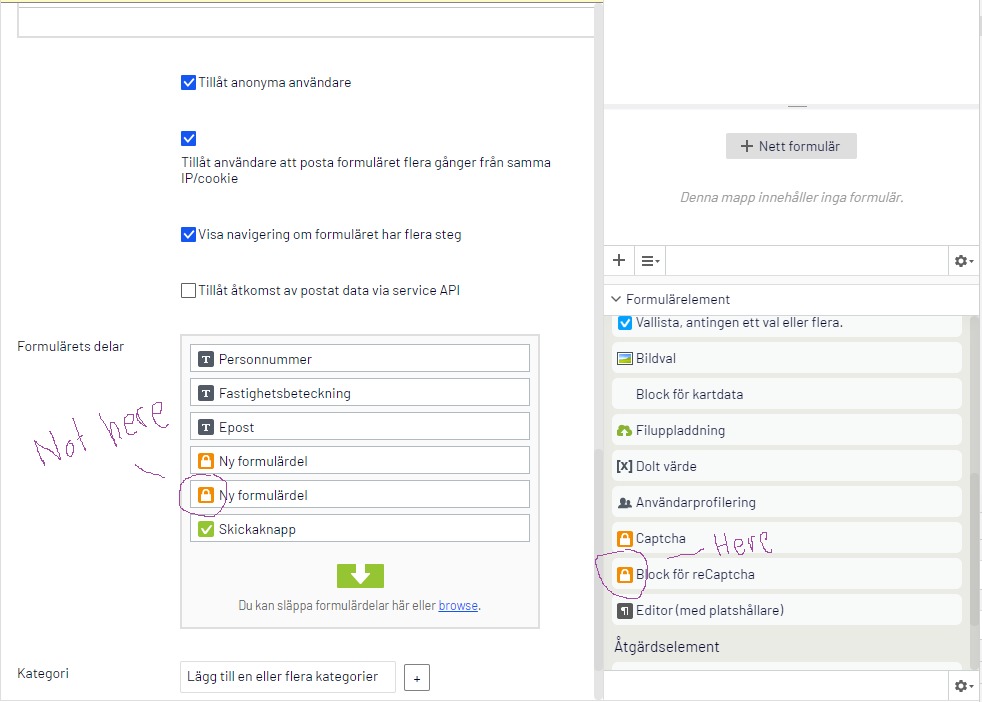Click the Captcha lock icon
The width and height of the screenshot is (982, 702).
[625, 538]
